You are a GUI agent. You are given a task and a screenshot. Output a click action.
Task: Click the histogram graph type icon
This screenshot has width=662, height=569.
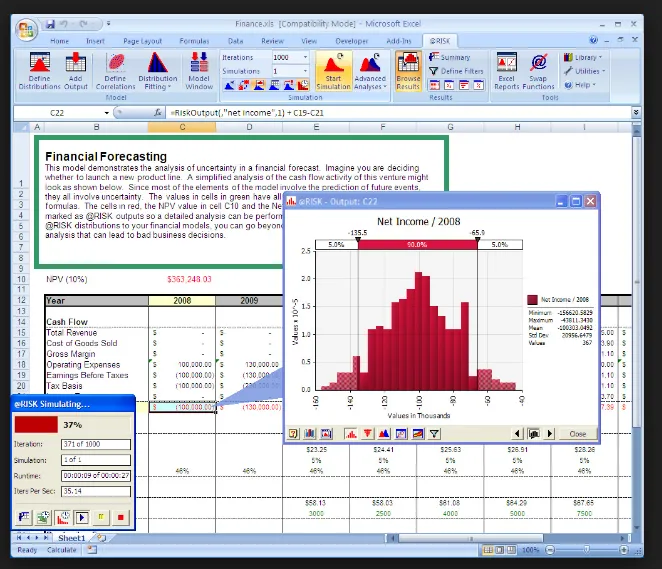[350, 434]
